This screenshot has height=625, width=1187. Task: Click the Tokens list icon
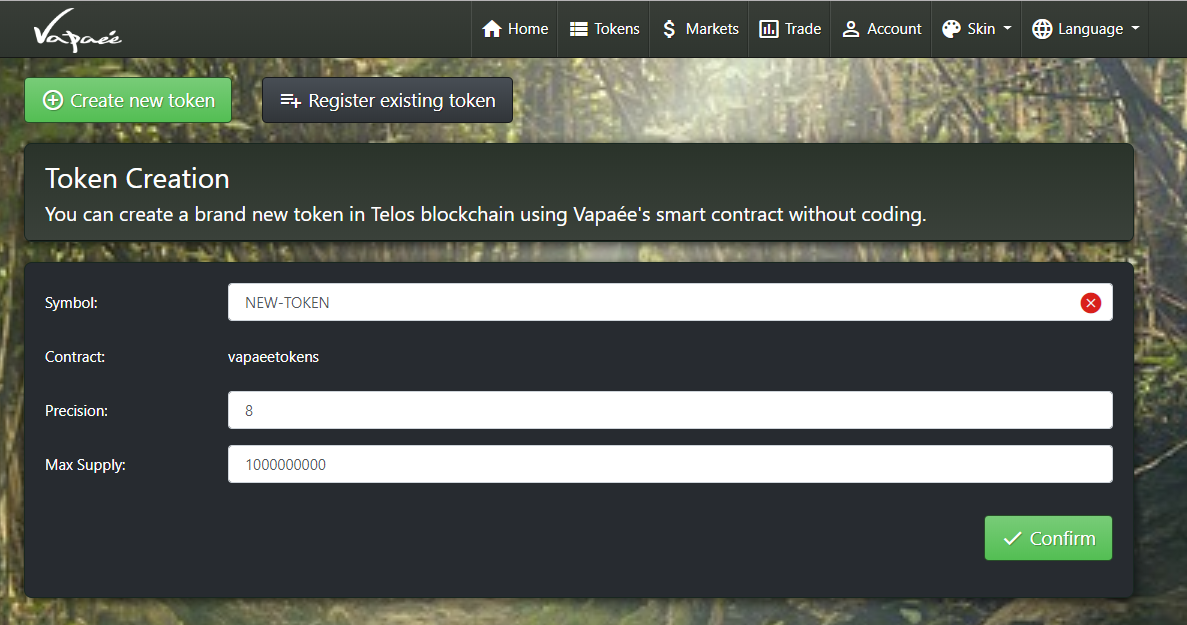[x=578, y=29]
